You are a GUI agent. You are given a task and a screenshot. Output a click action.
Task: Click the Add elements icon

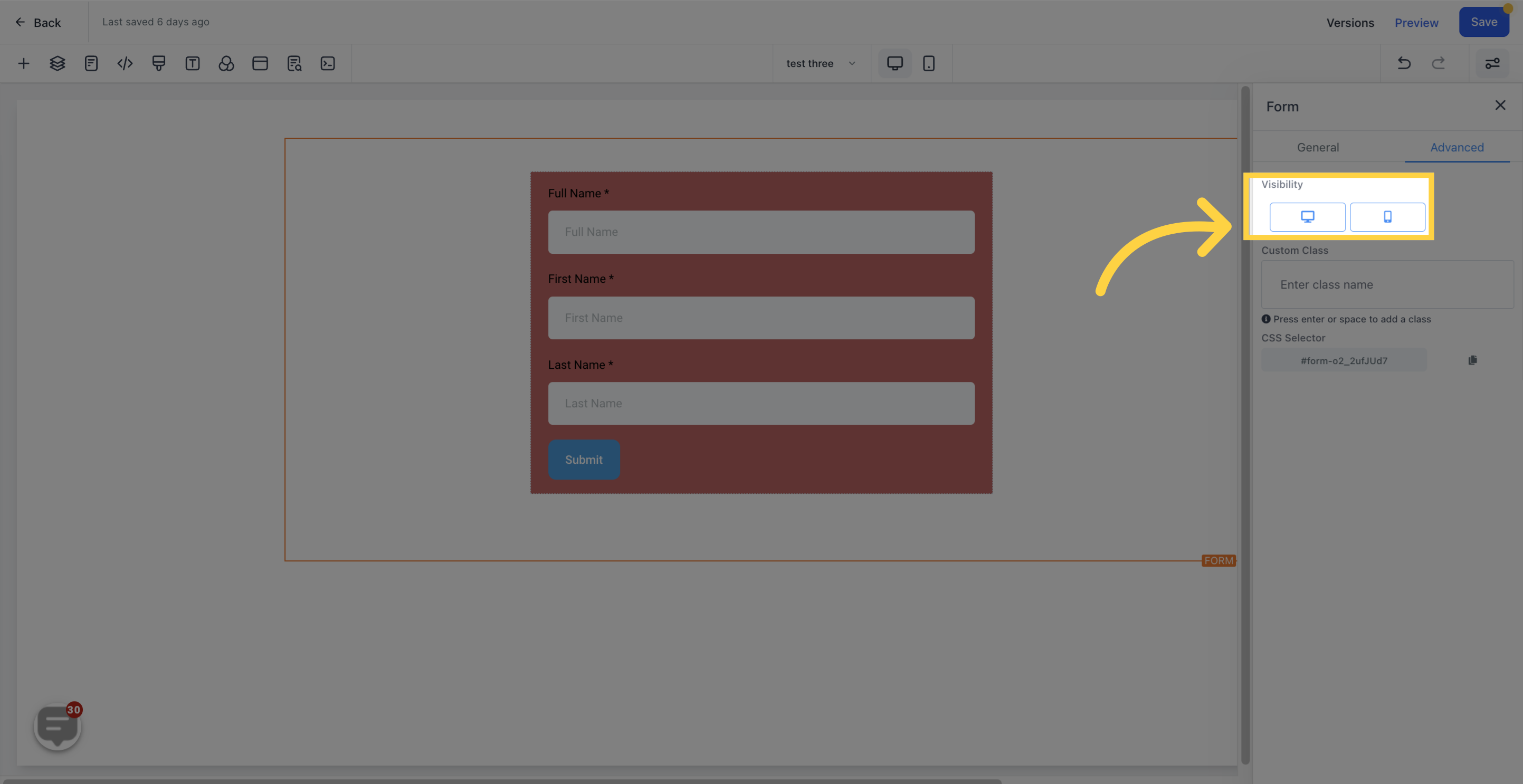pos(23,63)
